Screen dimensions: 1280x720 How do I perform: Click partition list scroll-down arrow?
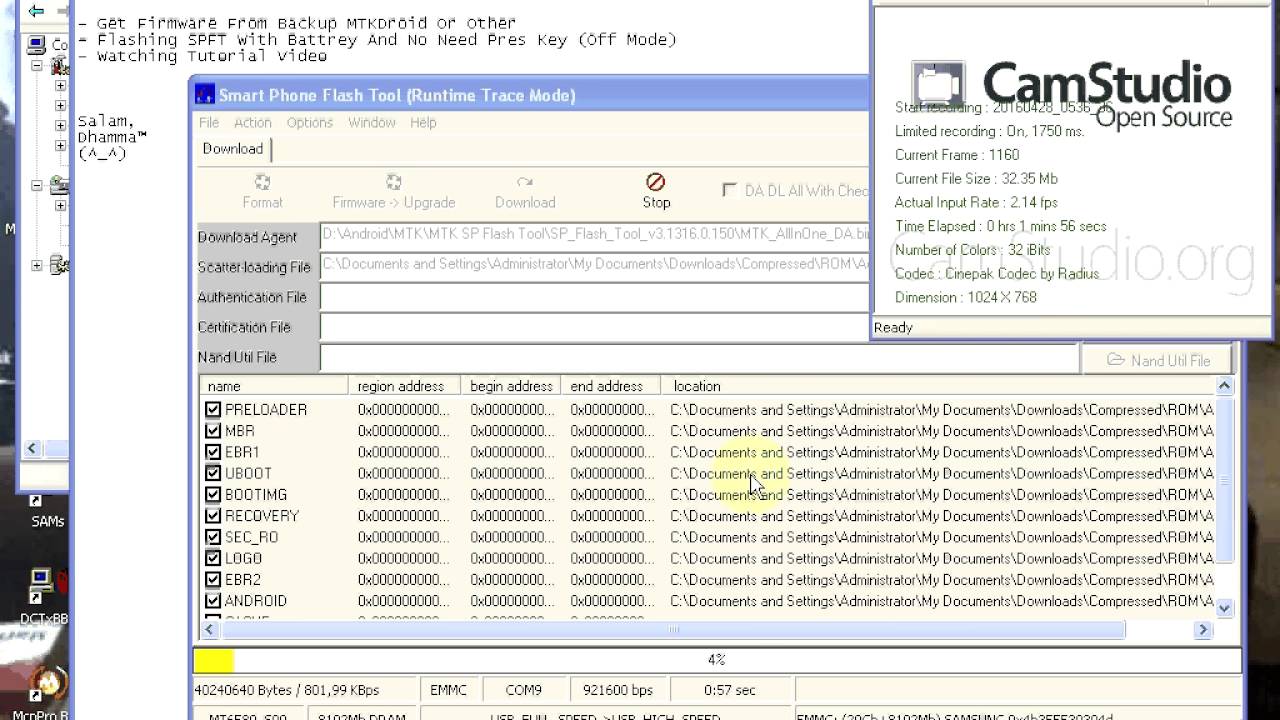[1225, 607]
